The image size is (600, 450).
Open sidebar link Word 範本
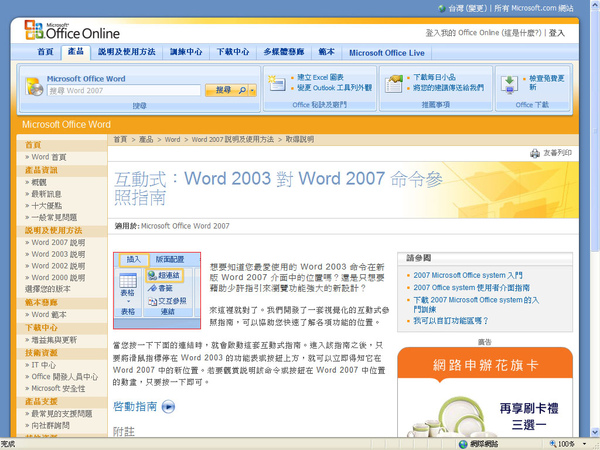point(49,315)
